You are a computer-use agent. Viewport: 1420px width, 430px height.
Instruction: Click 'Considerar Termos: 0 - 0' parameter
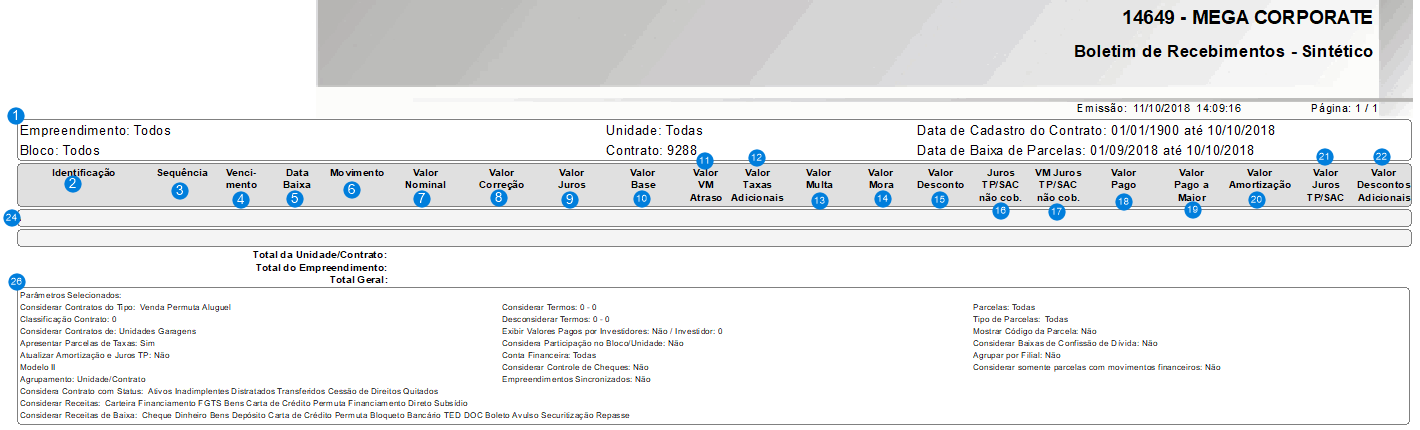tap(549, 307)
